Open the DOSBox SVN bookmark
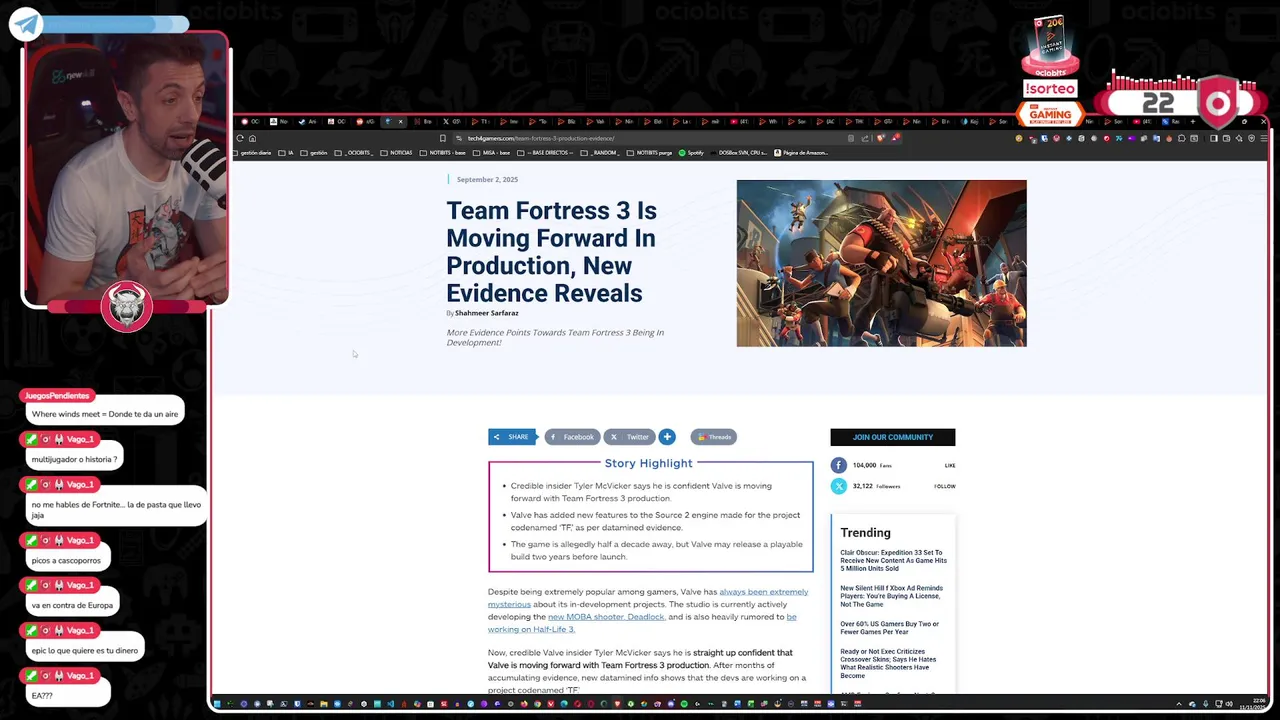The width and height of the screenshot is (1280, 720). 739,153
